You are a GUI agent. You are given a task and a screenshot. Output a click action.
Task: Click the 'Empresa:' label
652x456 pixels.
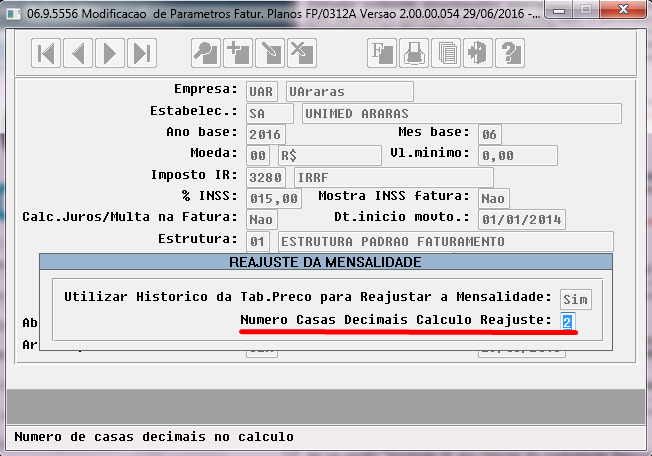(206, 89)
